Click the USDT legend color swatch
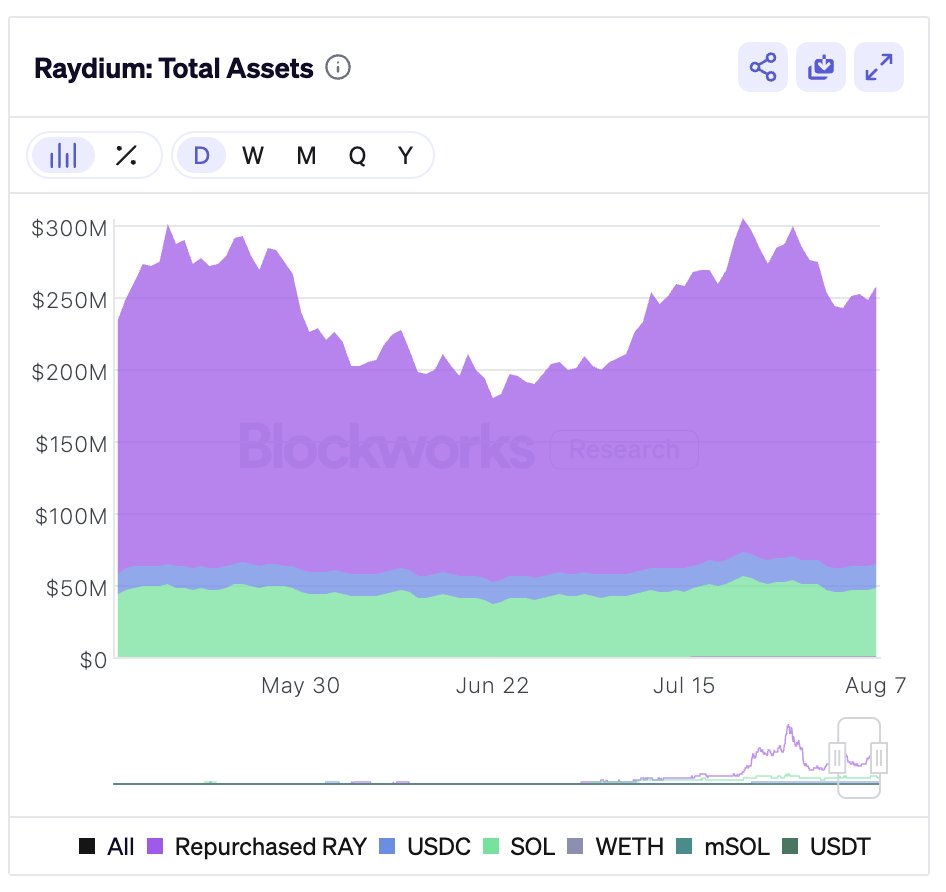This screenshot has width=946, height=892. [790, 847]
